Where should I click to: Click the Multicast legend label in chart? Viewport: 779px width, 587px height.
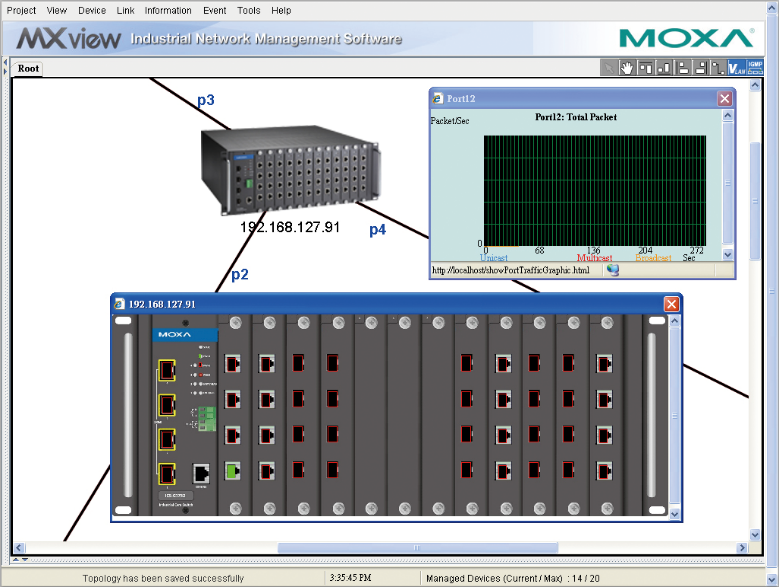coord(594,258)
